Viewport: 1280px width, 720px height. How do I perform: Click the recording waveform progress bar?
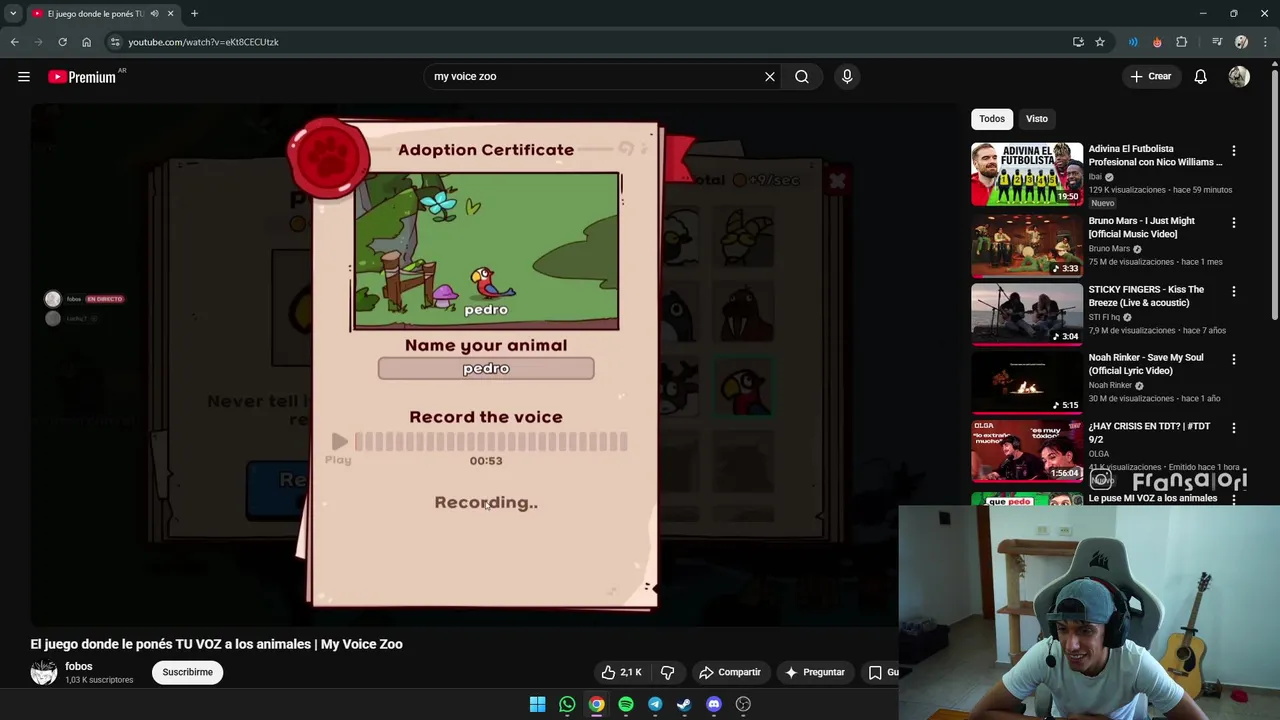491,441
